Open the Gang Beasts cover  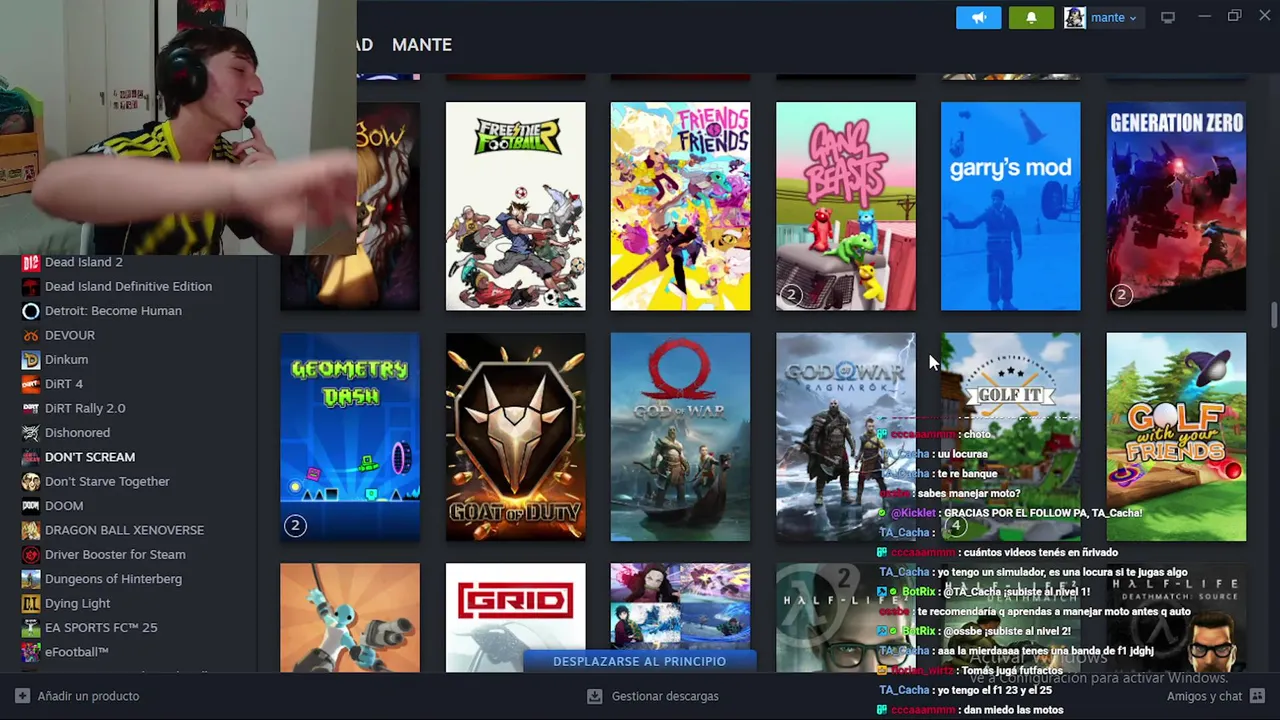846,206
